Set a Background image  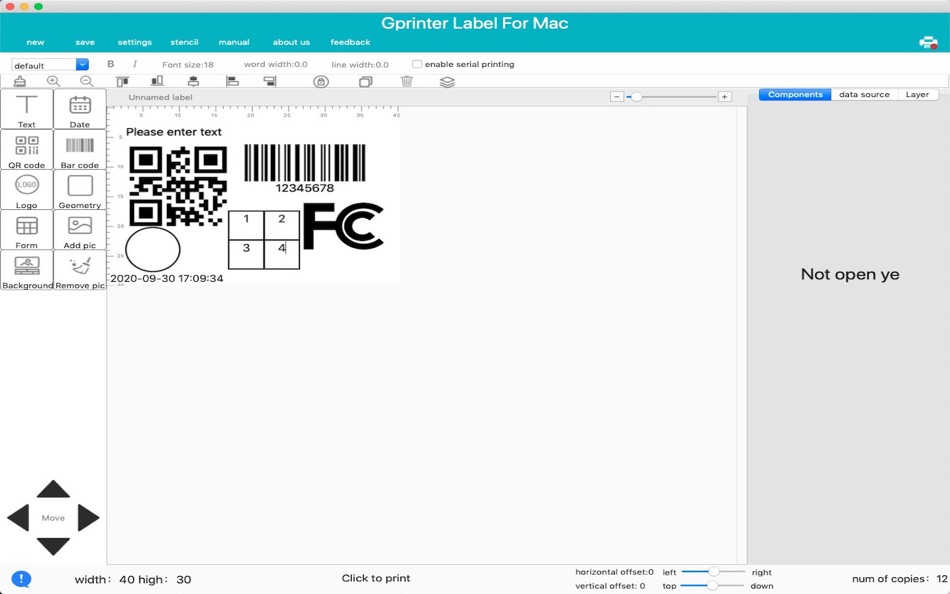pos(27,270)
